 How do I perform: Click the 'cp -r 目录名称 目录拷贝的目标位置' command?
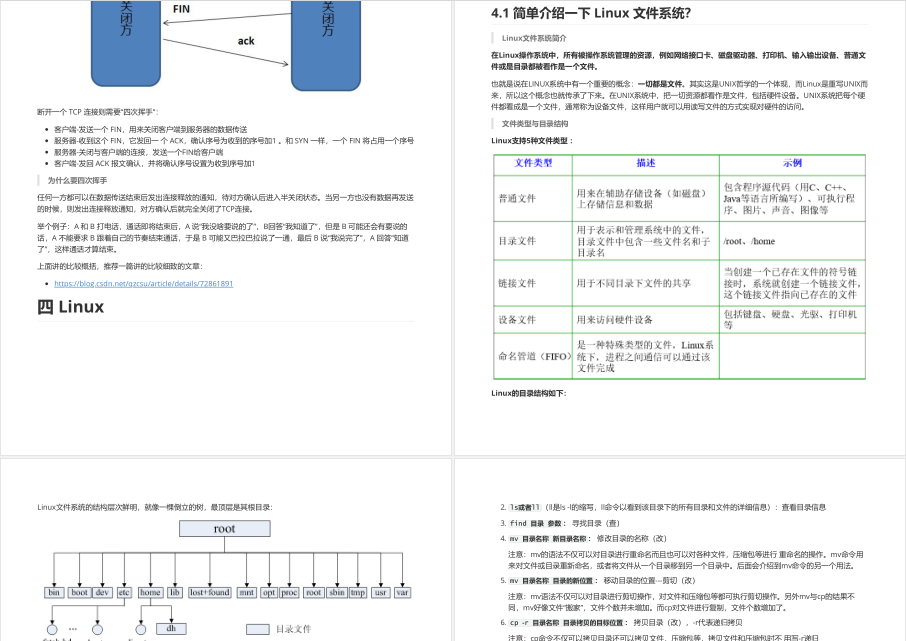tap(566, 623)
